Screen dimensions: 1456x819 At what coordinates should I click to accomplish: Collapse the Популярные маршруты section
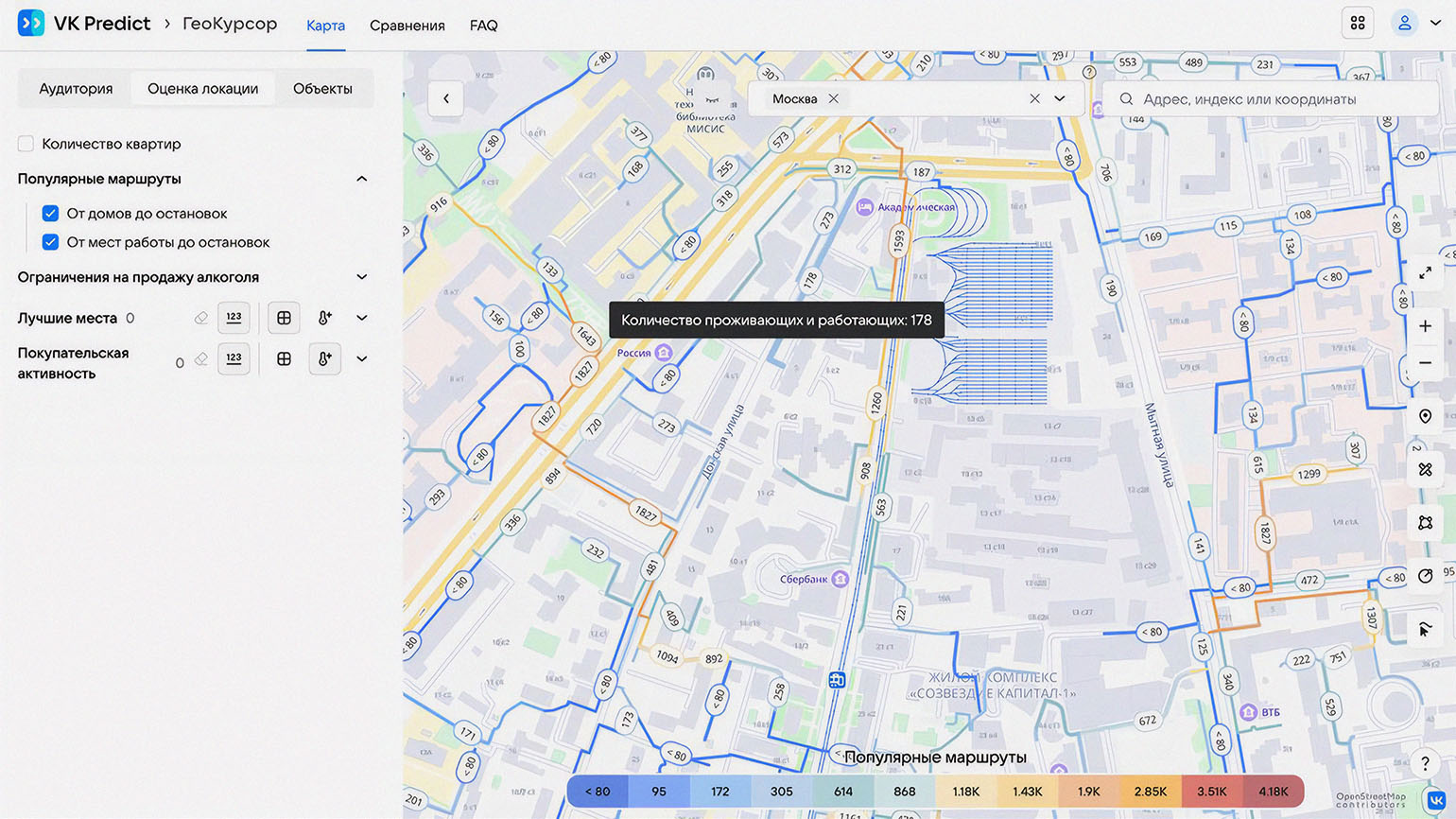click(361, 179)
